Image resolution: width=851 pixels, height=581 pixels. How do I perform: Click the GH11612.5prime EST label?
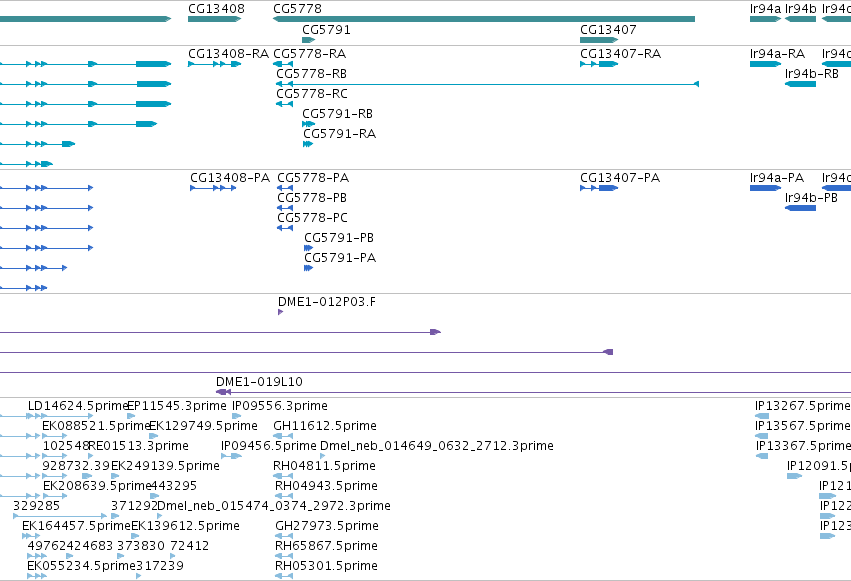coord(325,426)
